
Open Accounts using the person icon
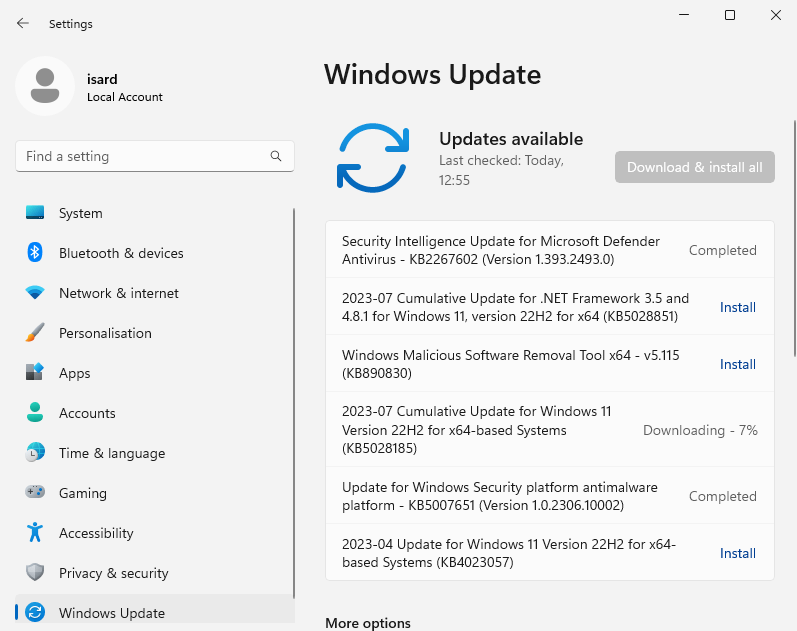point(35,413)
